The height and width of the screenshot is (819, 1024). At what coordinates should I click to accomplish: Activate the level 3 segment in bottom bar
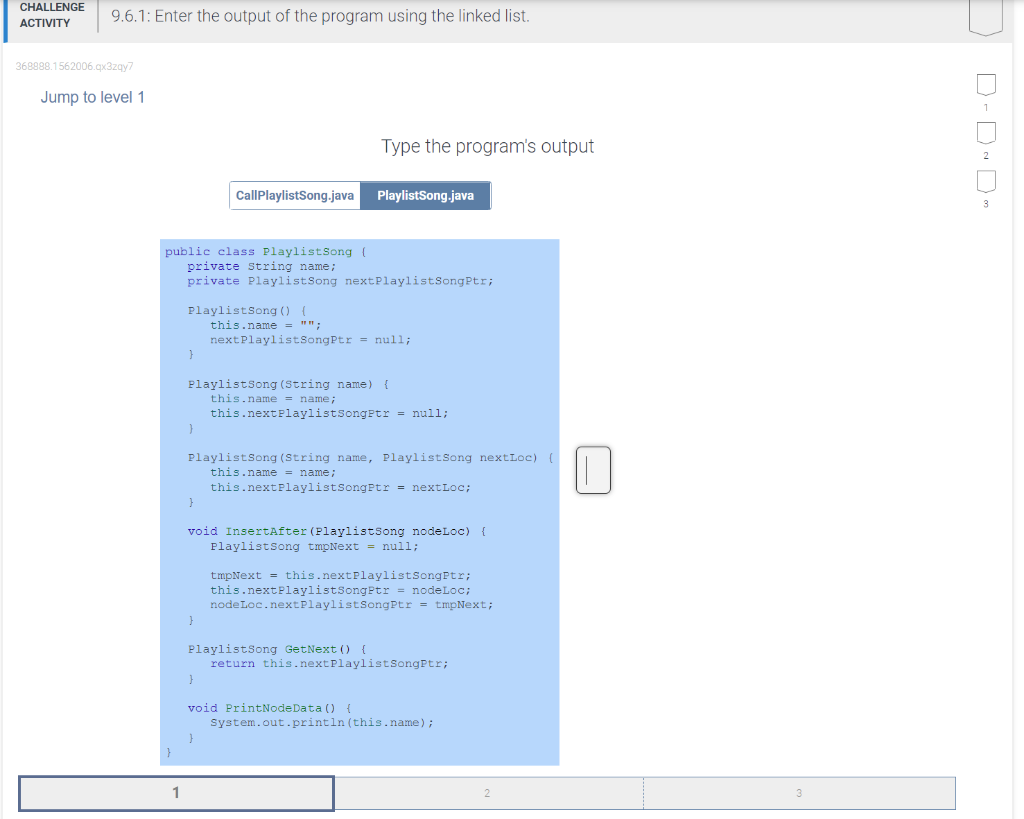coord(798,793)
